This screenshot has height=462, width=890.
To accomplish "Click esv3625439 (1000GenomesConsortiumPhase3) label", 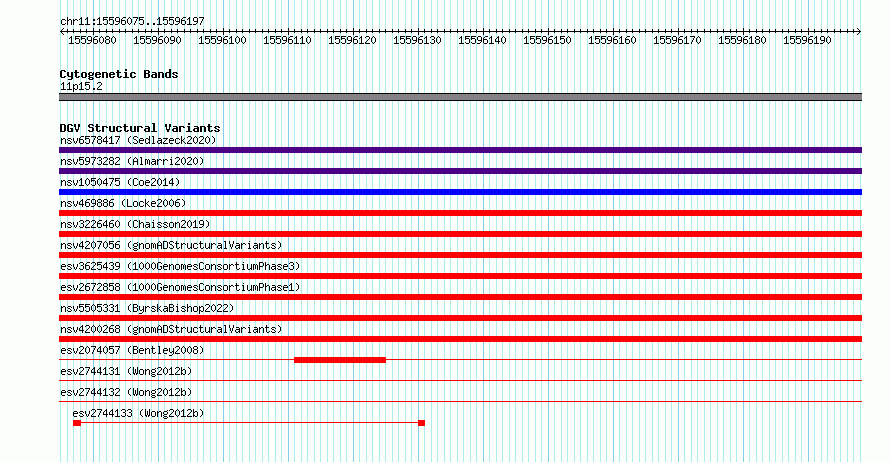I will (x=180, y=266).
